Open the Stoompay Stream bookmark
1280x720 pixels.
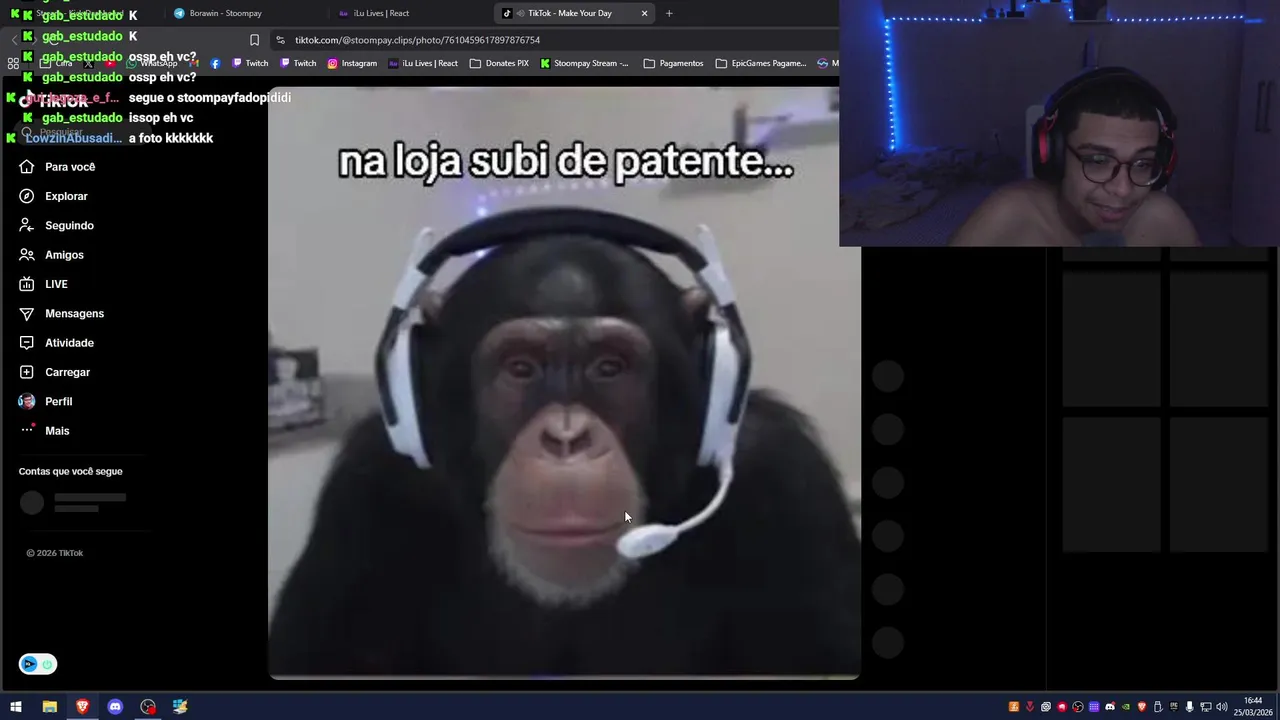click(x=584, y=63)
